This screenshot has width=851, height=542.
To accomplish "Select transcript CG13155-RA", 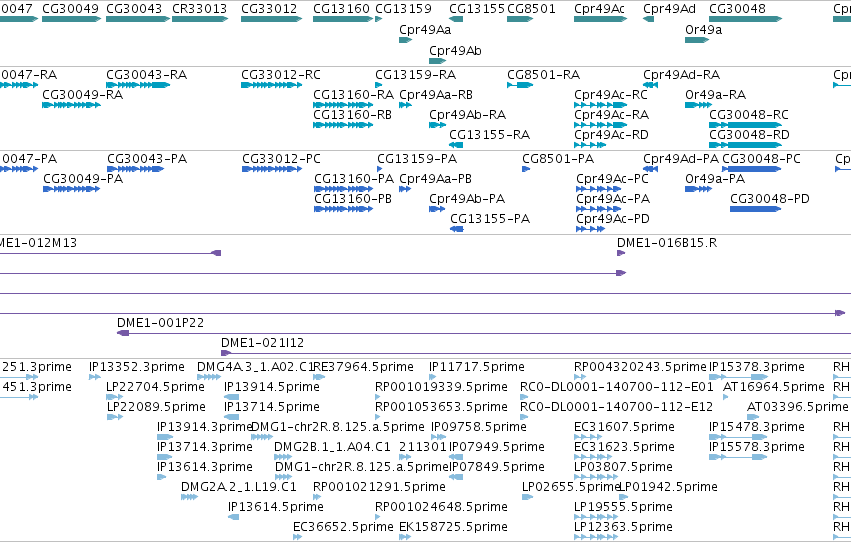I will pyautogui.click(x=456, y=145).
